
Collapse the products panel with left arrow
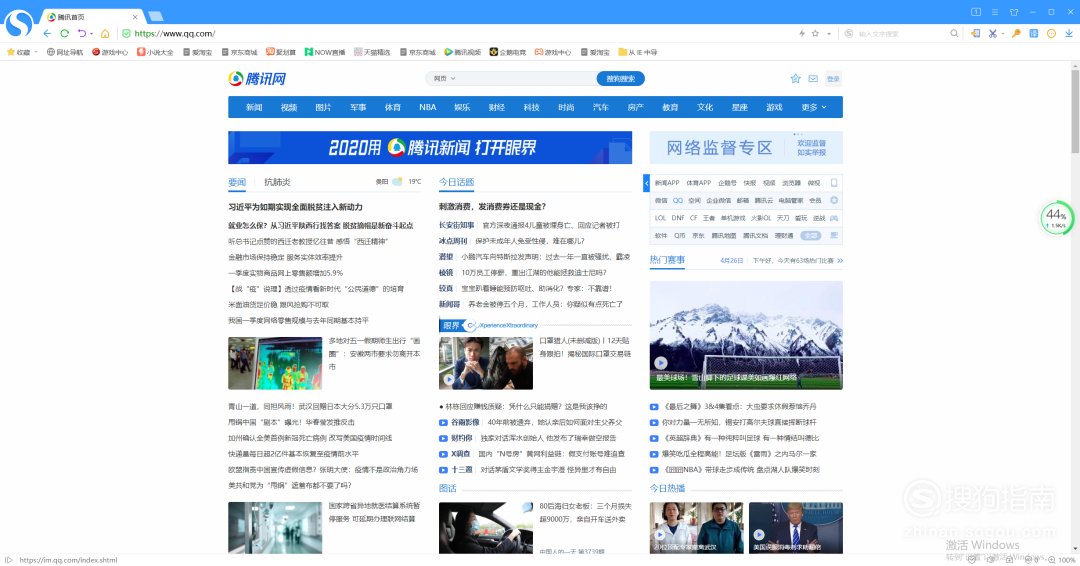(646, 183)
